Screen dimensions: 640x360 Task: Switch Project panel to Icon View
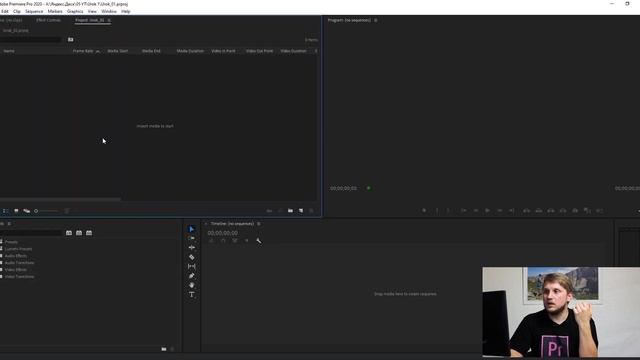click(16, 211)
